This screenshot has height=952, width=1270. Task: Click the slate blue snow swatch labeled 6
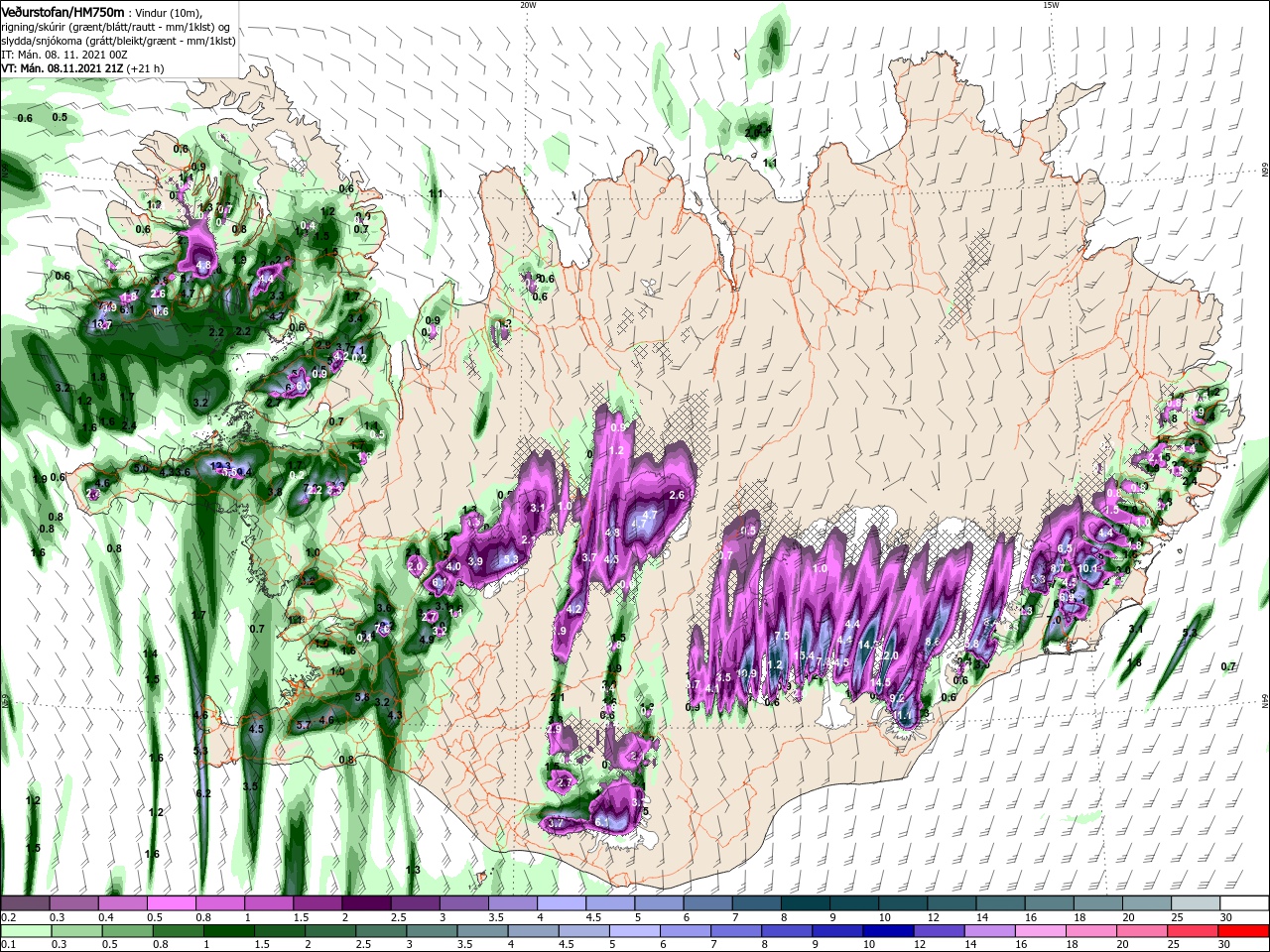click(707, 902)
